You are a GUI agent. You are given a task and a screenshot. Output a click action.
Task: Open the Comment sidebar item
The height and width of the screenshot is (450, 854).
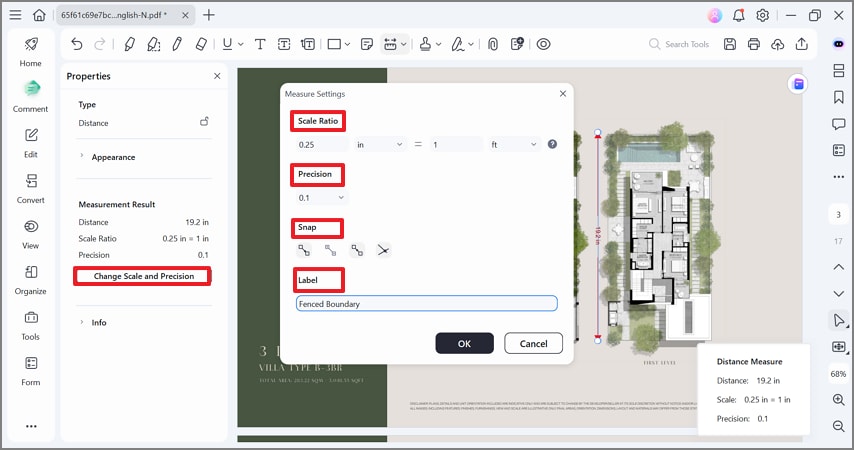point(30,97)
